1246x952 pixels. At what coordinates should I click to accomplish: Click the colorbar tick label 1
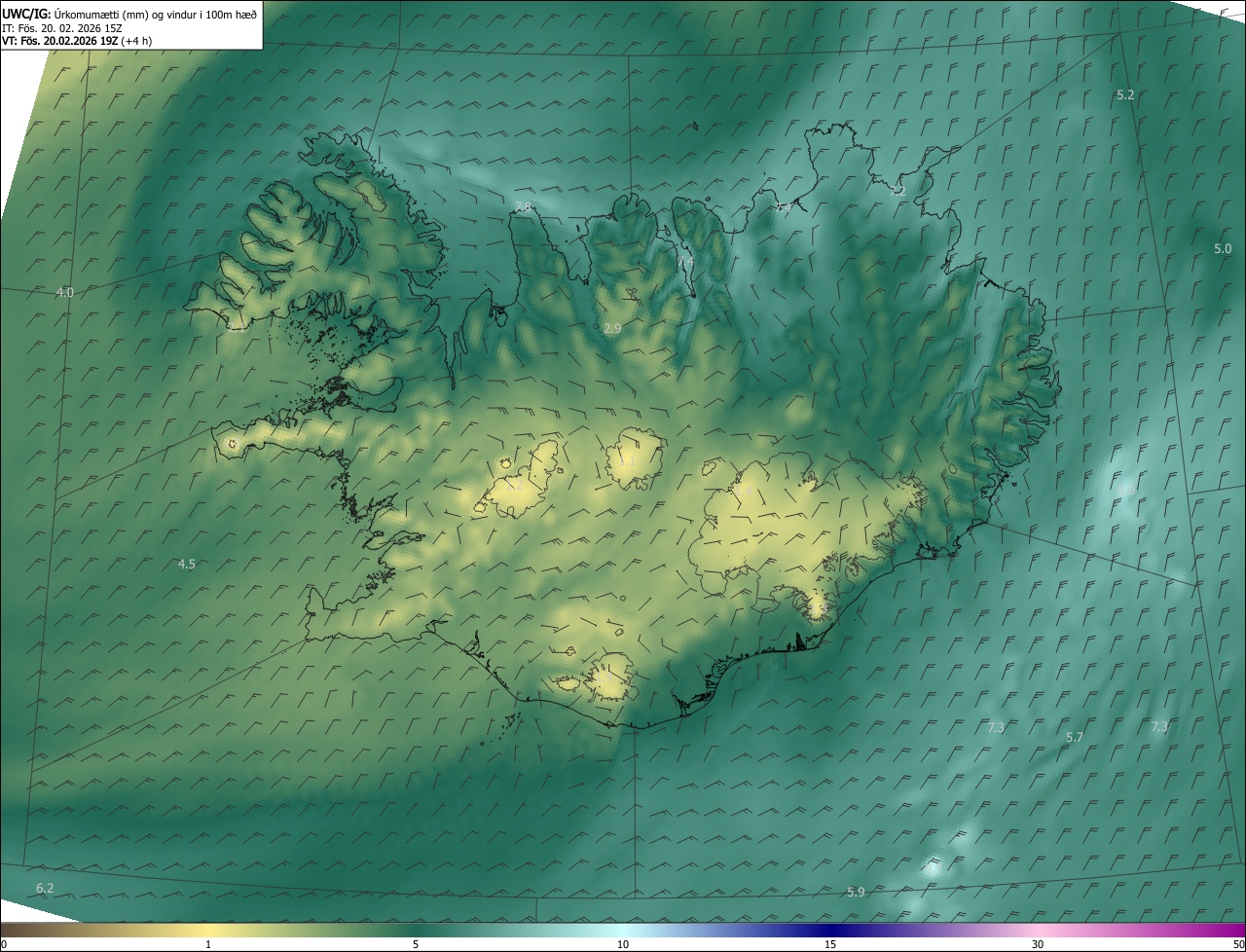coord(208,944)
